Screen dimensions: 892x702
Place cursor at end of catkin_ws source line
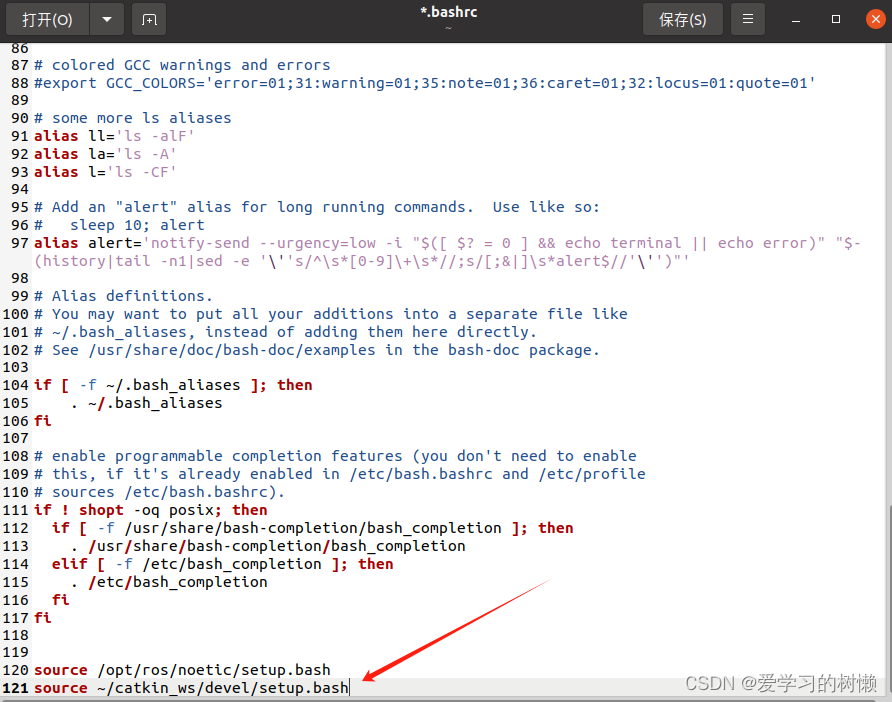(x=349, y=688)
